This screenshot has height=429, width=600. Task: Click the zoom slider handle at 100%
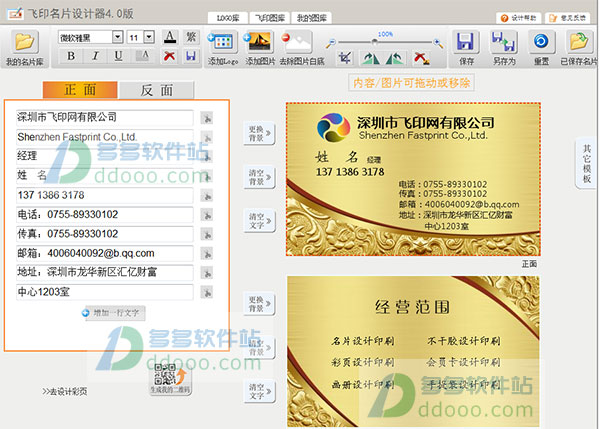pyautogui.click(x=375, y=42)
